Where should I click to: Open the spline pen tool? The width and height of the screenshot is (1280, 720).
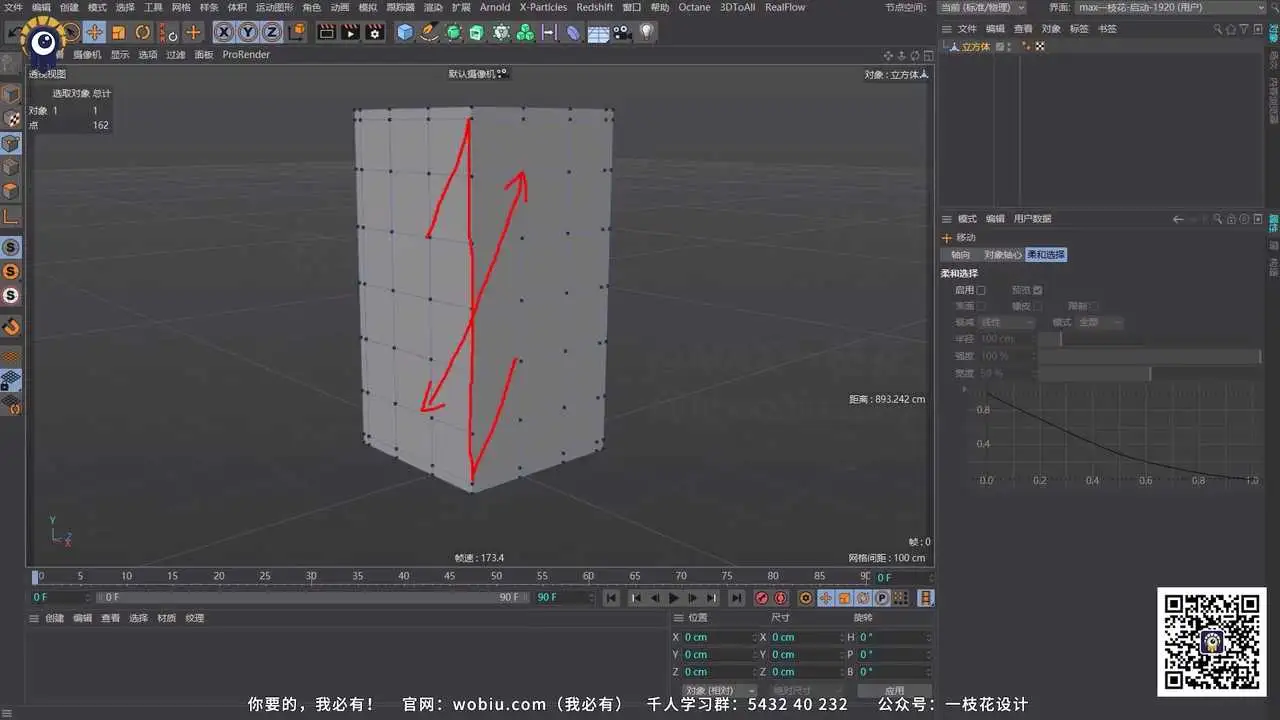click(x=429, y=32)
